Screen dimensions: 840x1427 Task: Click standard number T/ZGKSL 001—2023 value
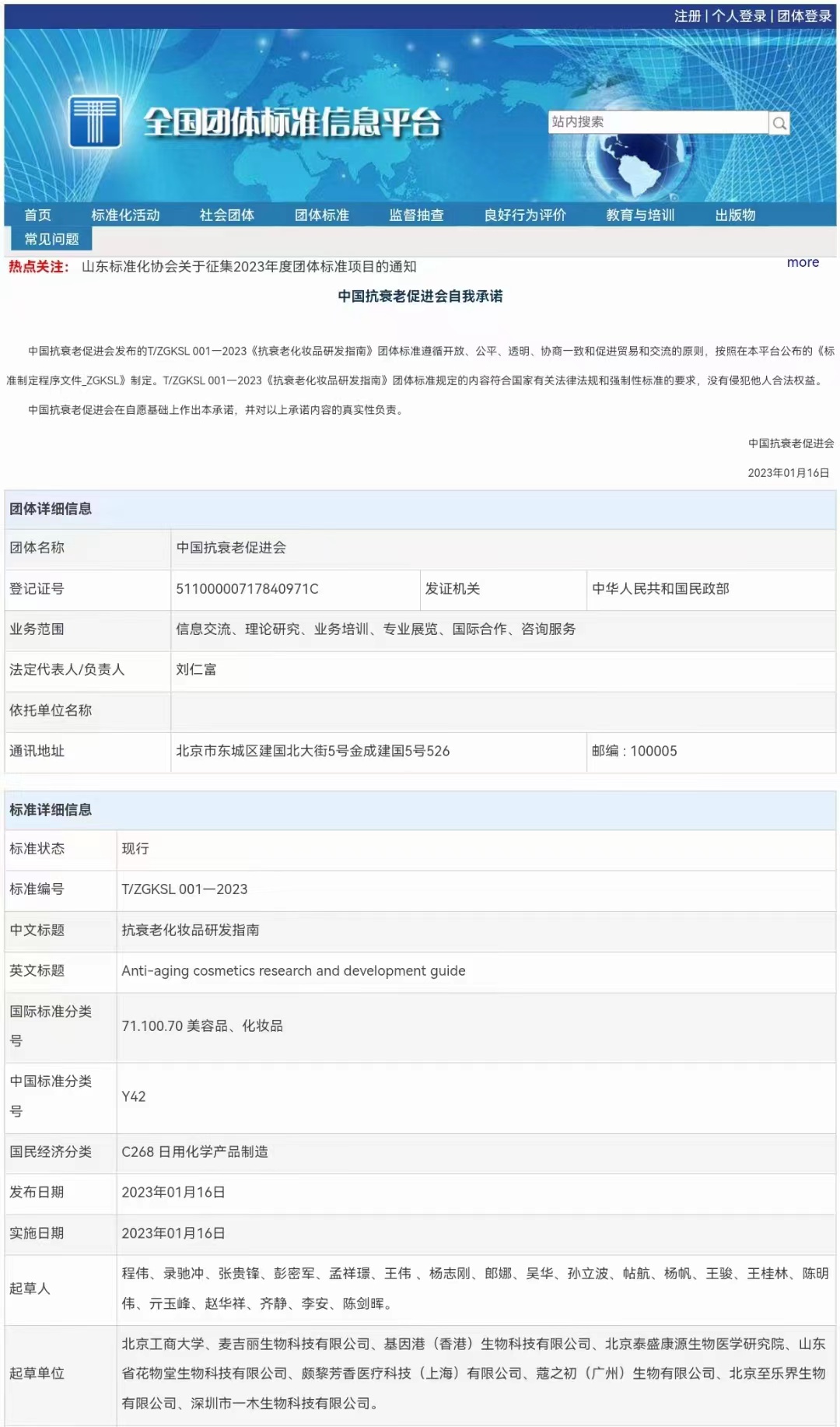pyautogui.click(x=184, y=889)
